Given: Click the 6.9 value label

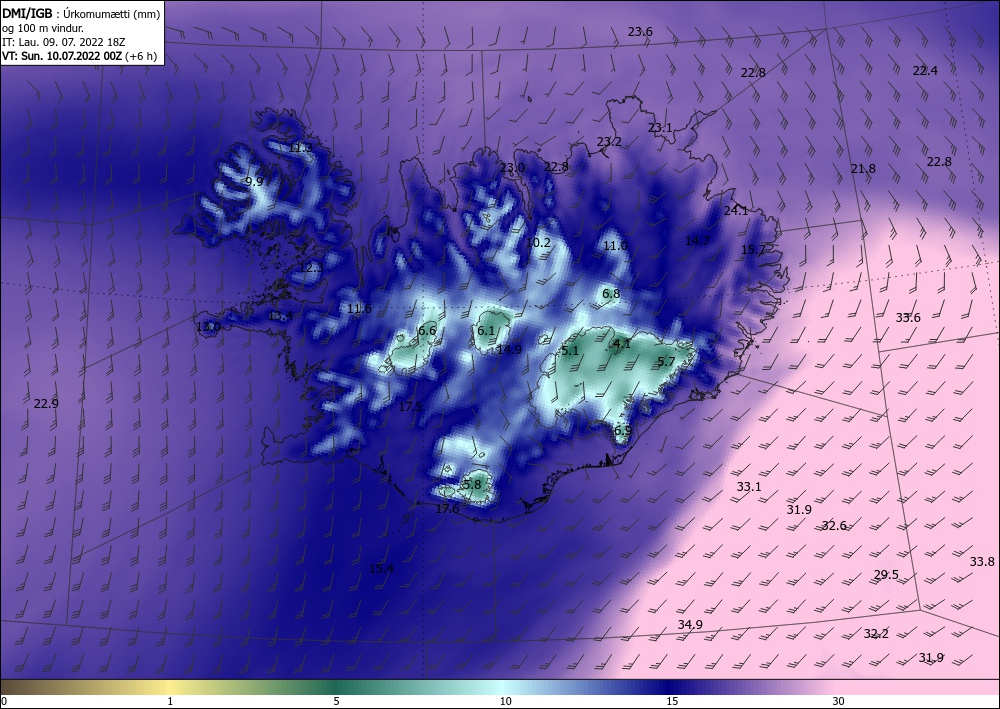Looking at the screenshot, I should click(x=623, y=430).
